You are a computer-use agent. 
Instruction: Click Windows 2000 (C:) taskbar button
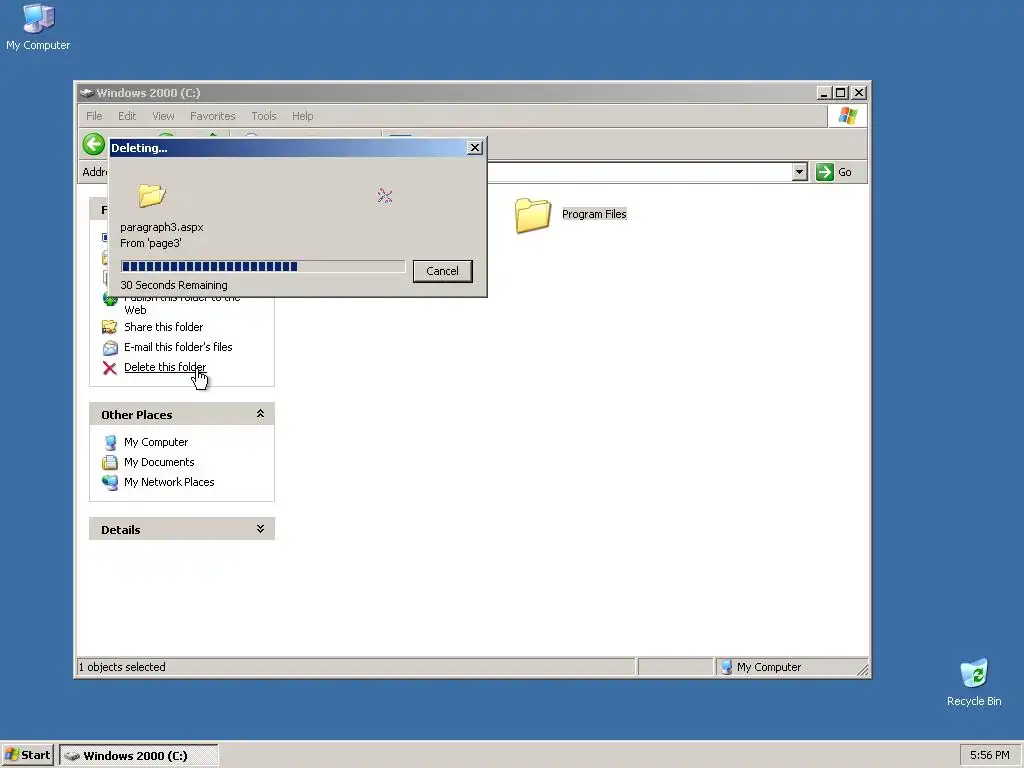click(139, 756)
